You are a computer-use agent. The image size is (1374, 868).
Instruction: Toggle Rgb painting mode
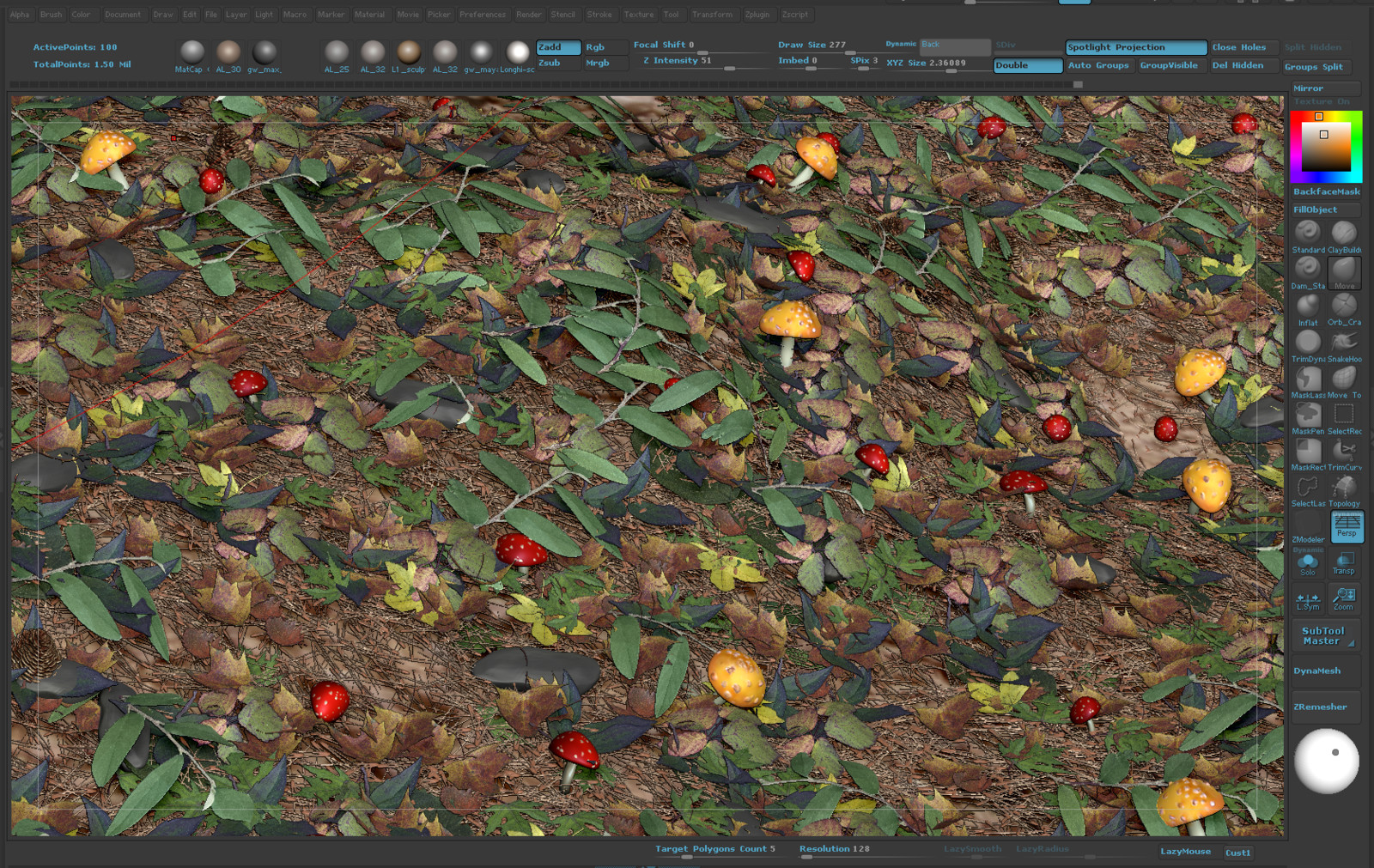coord(605,47)
